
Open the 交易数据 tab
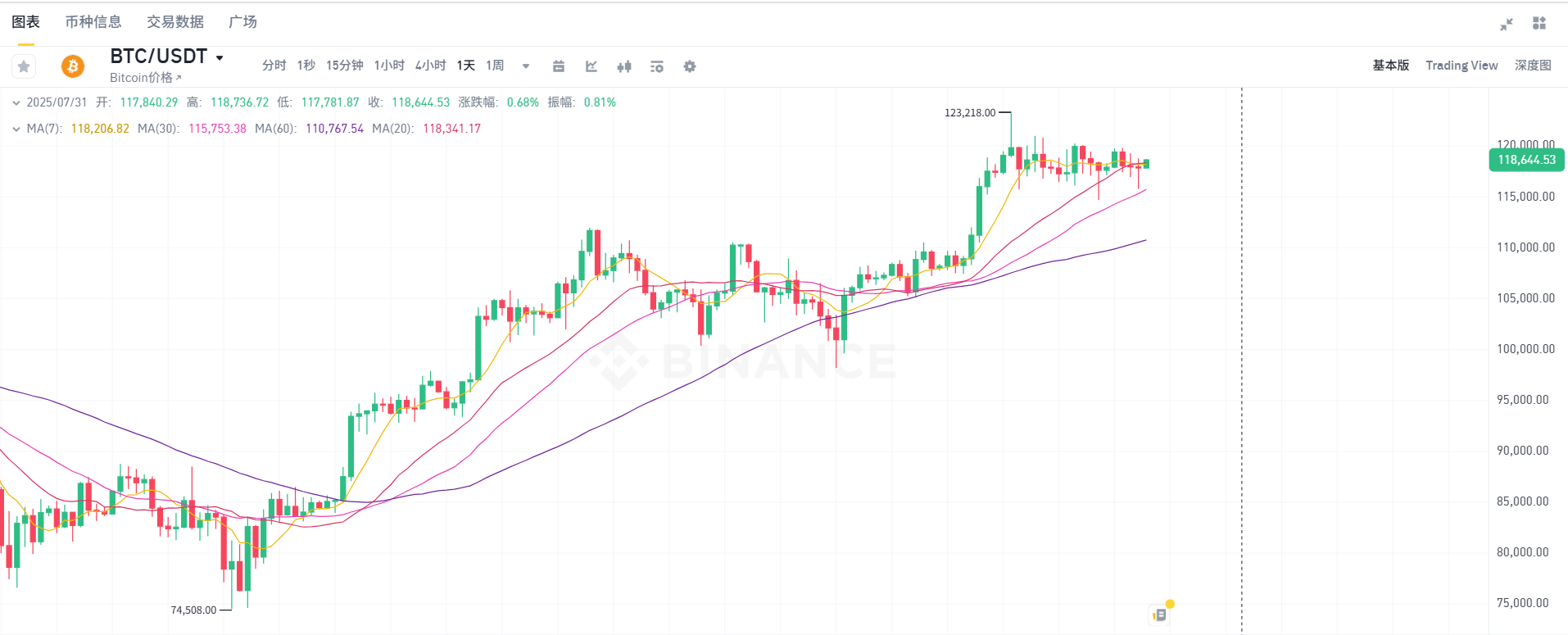pyautogui.click(x=175, y=22)
